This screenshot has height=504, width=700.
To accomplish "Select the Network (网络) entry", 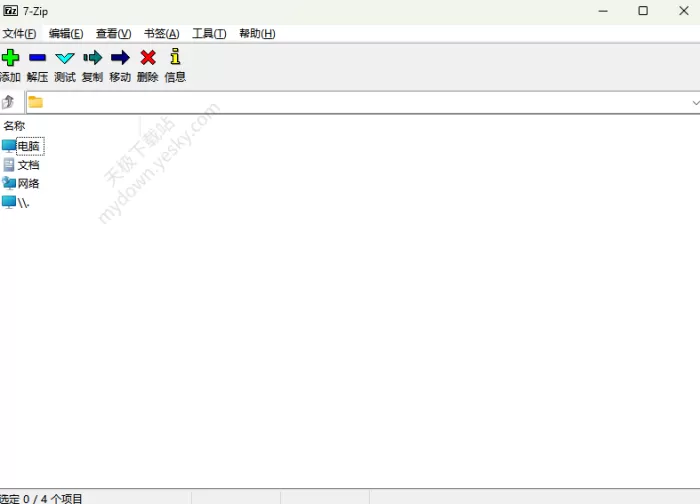I will pyautogui.click(x=21, y=183).
